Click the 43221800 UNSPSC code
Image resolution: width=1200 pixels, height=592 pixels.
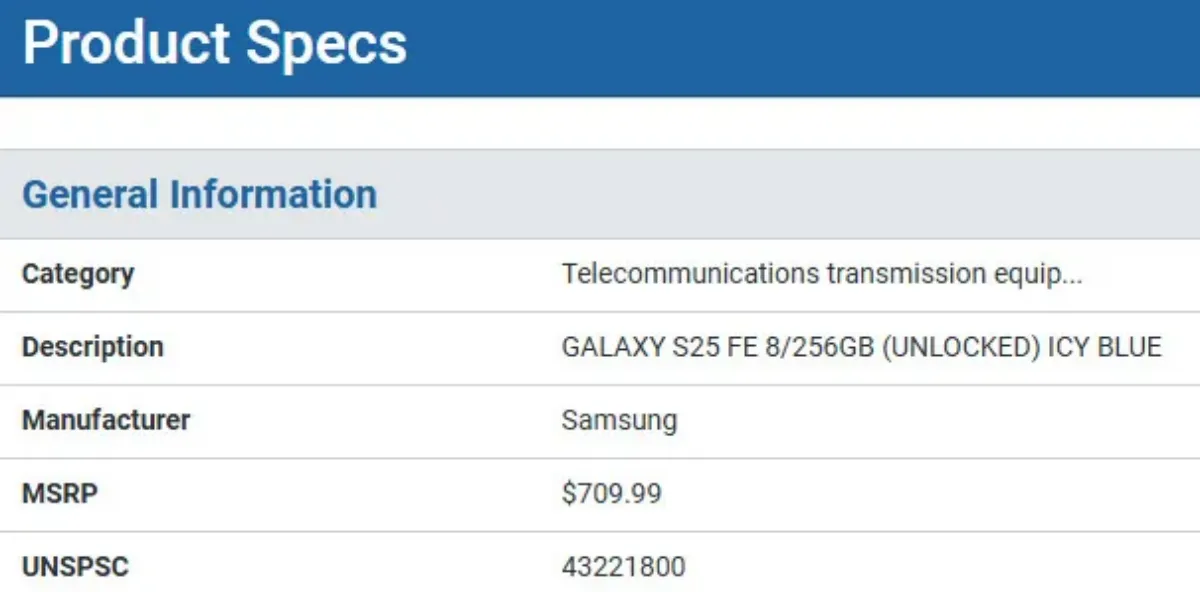pos(623,568)
